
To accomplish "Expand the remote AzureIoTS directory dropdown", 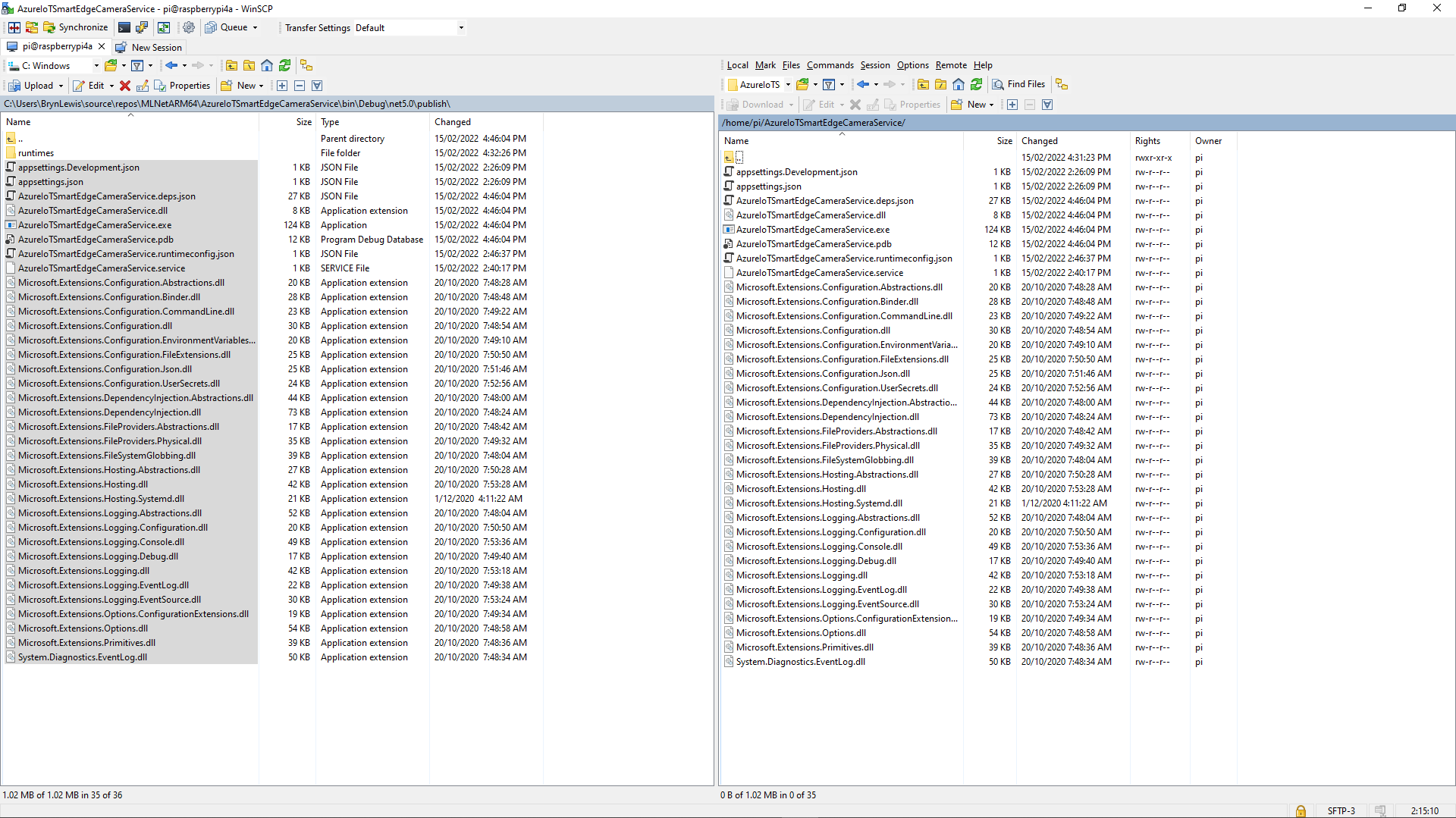I will point(788,85).
